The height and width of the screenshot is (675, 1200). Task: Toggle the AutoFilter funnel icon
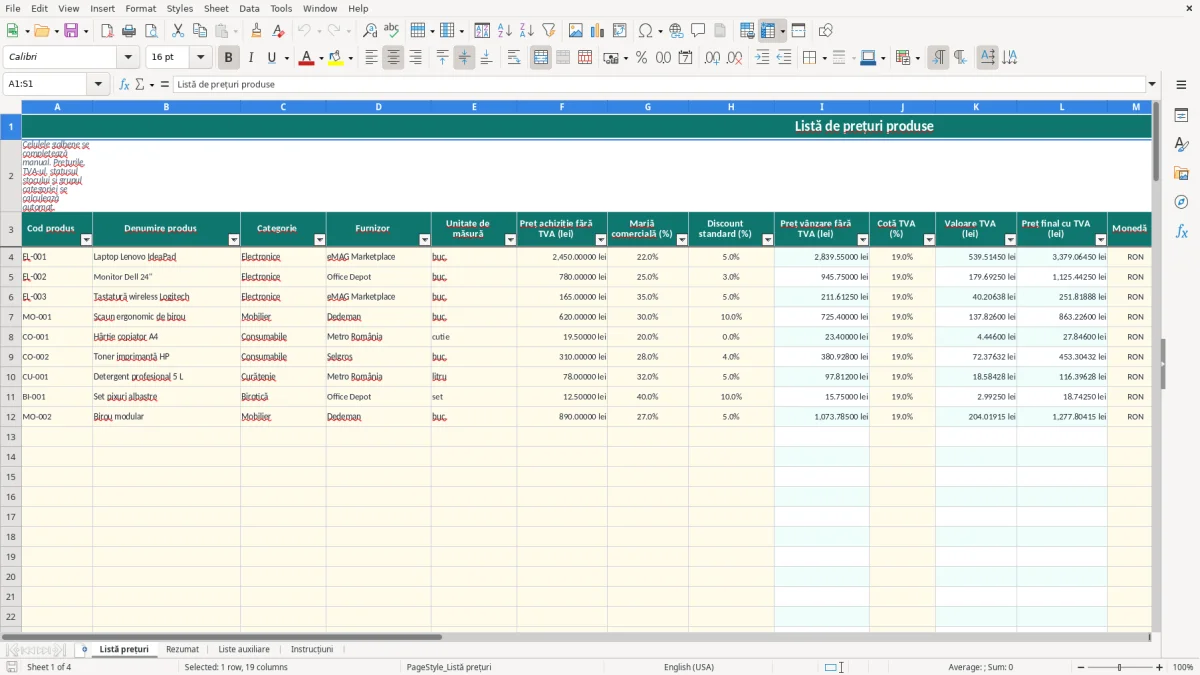(x=548, y=31)
